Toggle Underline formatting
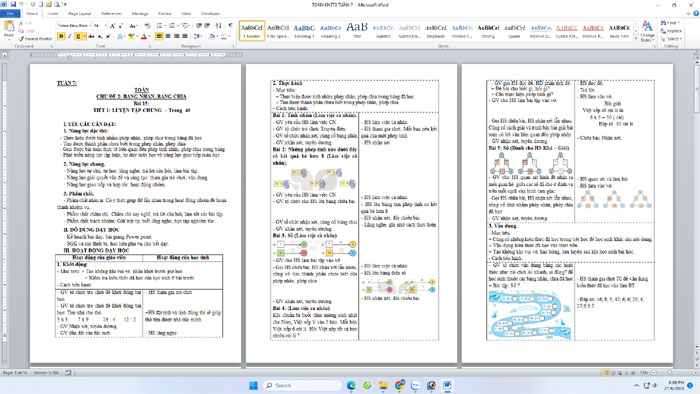 (x=78, y=37)
